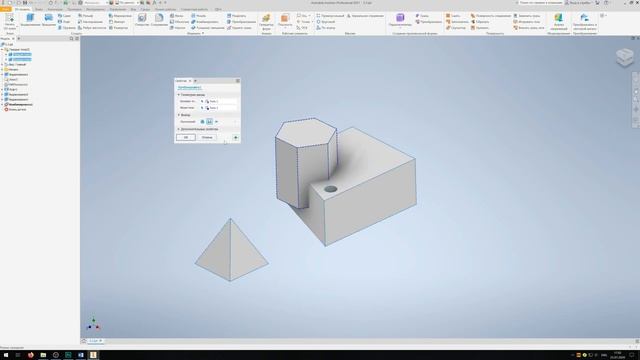Click the Coil (Пружина) tool
The width and height of the screenshot is (640, 360).
click(67, 28)
